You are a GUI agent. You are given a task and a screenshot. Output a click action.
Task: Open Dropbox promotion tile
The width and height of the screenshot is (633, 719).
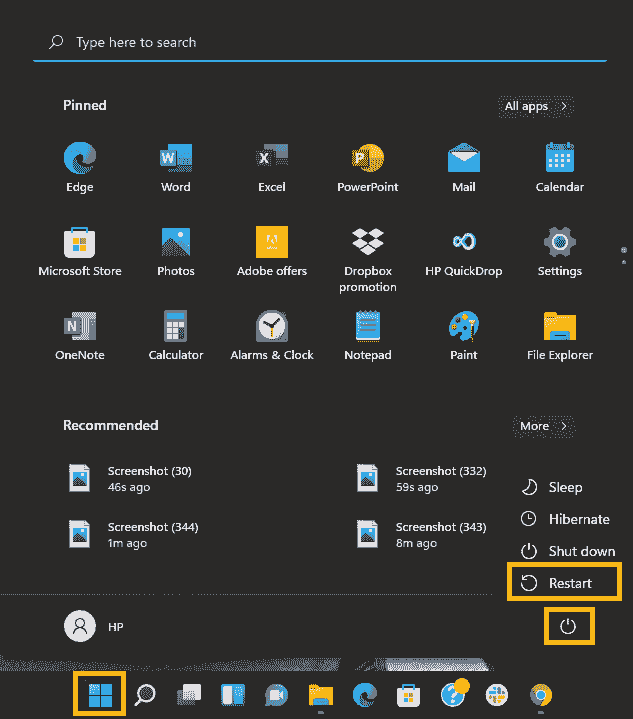[x=368, y=244]
